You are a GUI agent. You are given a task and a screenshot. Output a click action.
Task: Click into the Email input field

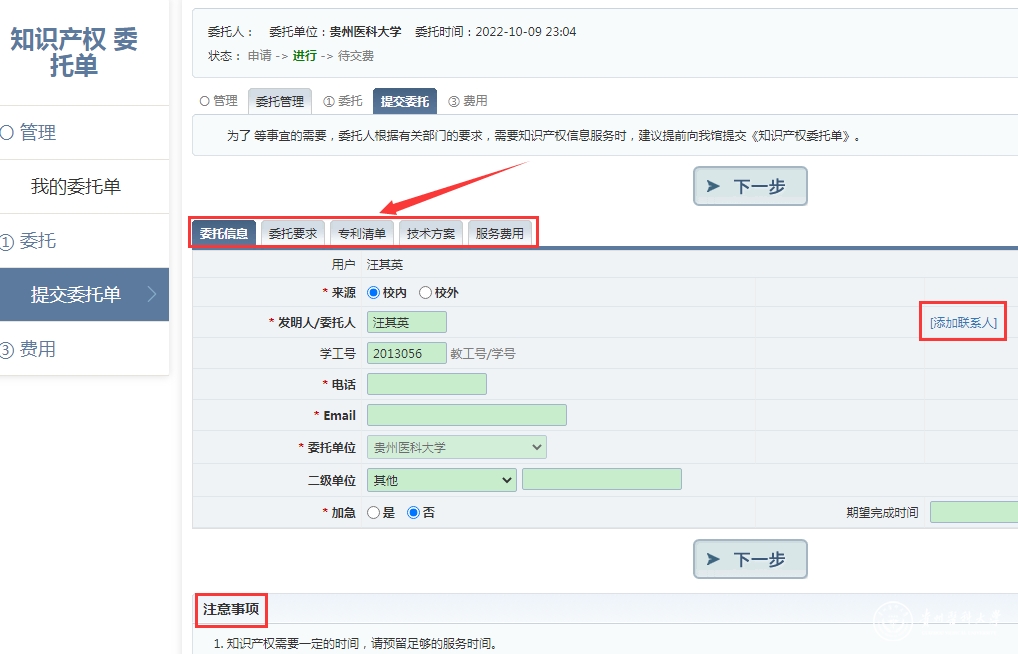466,415
